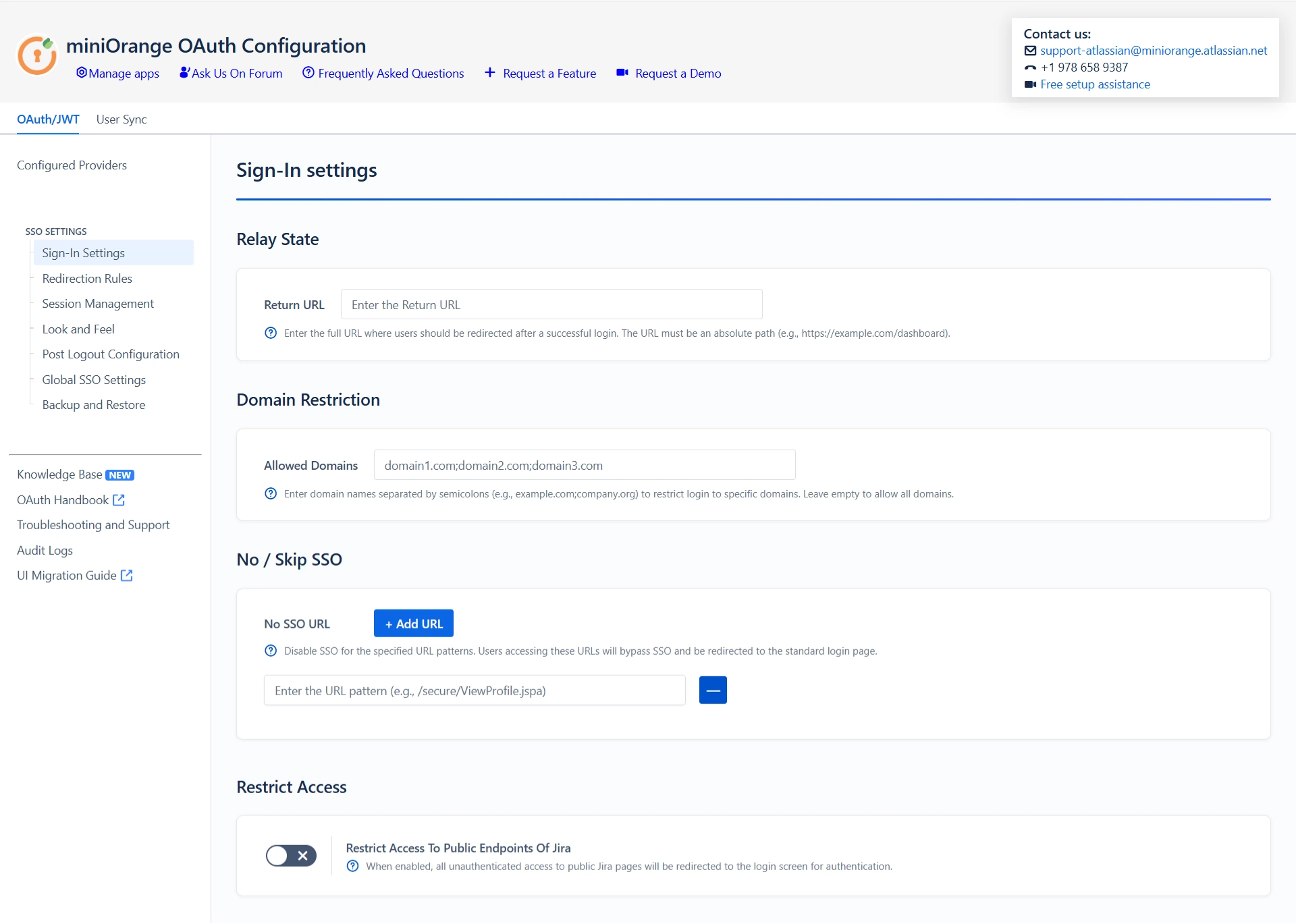1296x924 pixels.
Task: Open Redirection Rules in SSO settings
Action: [87, 279]
